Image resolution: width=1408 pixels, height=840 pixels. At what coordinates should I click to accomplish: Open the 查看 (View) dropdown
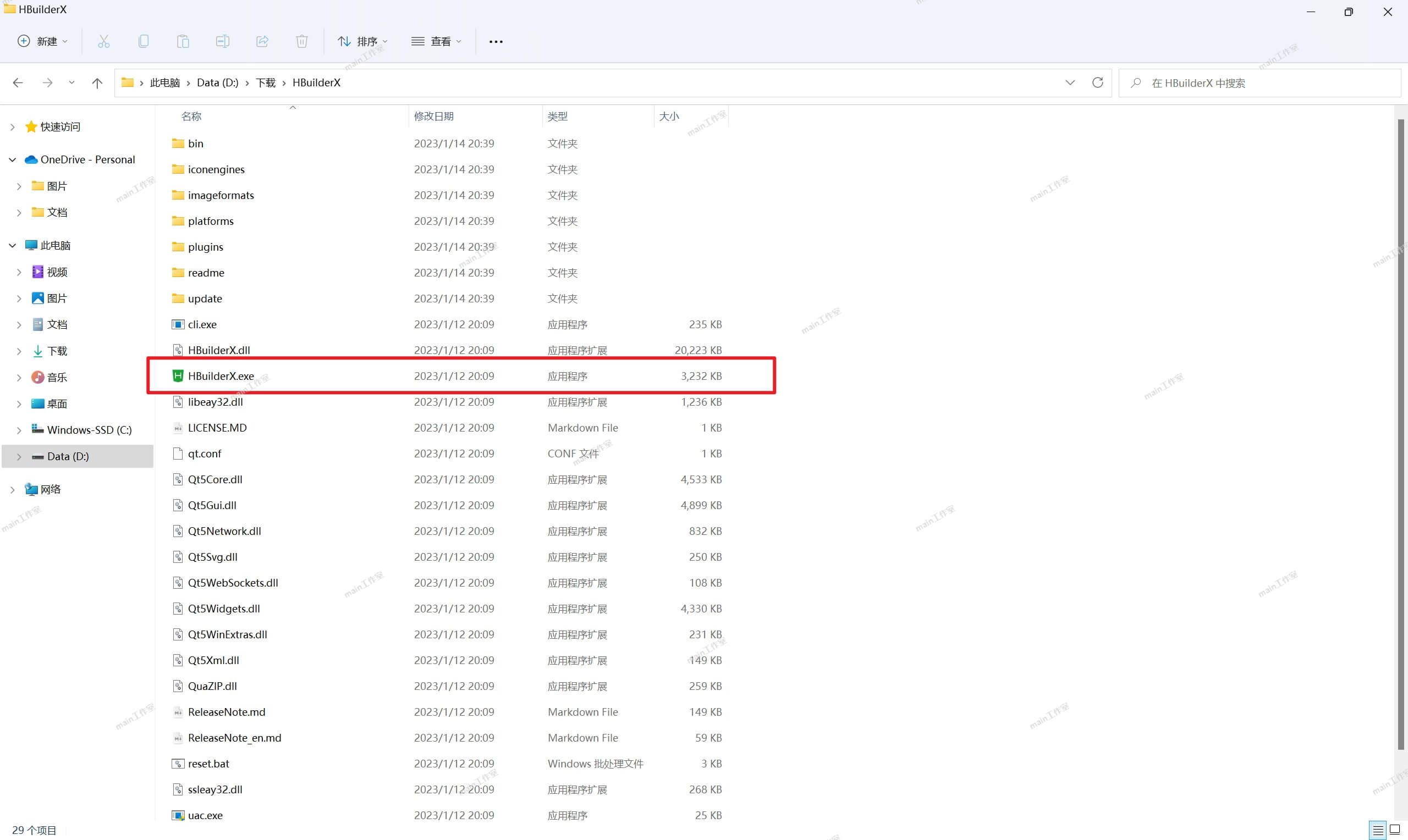[437, 41]
